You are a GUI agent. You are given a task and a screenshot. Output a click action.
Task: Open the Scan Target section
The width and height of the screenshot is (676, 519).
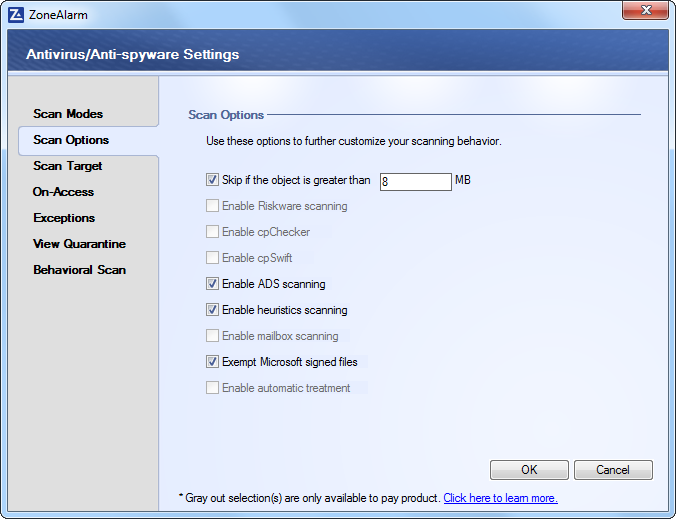(68, 166)
